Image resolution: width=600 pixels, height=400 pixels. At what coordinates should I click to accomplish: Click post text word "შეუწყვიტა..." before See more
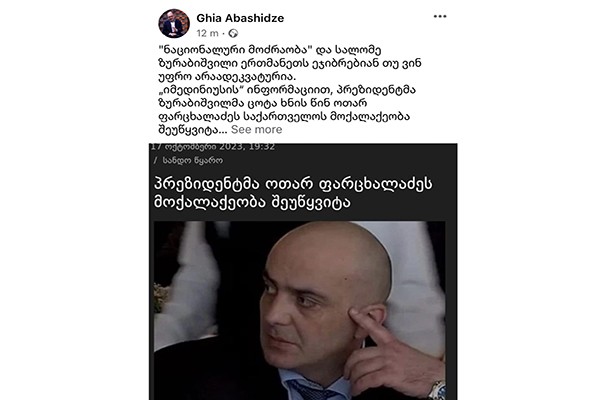pos(192,130)
